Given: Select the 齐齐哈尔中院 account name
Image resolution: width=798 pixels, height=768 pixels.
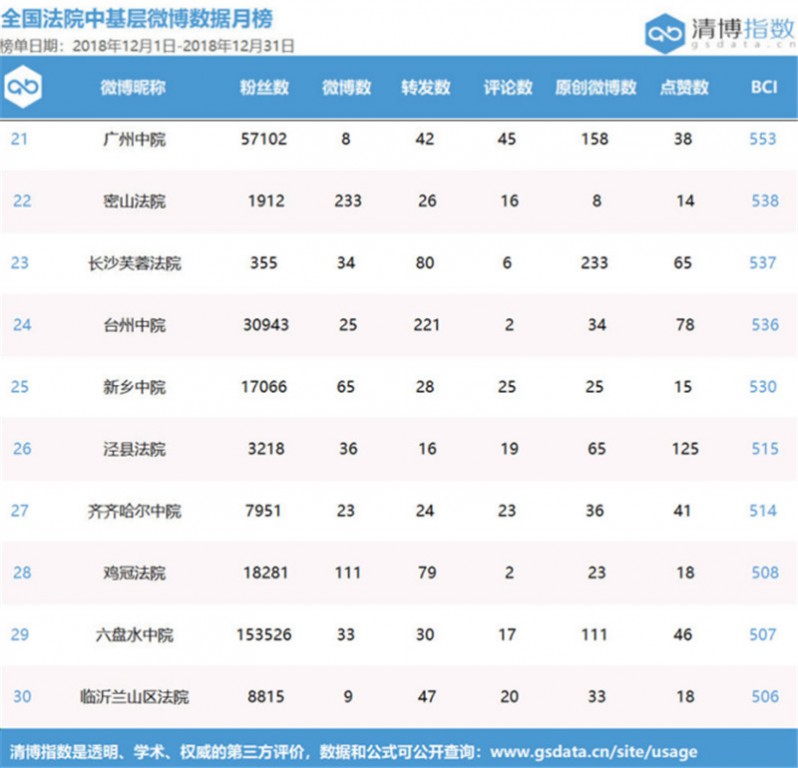Looking at the screenshot, I should [x=134, y=510].
